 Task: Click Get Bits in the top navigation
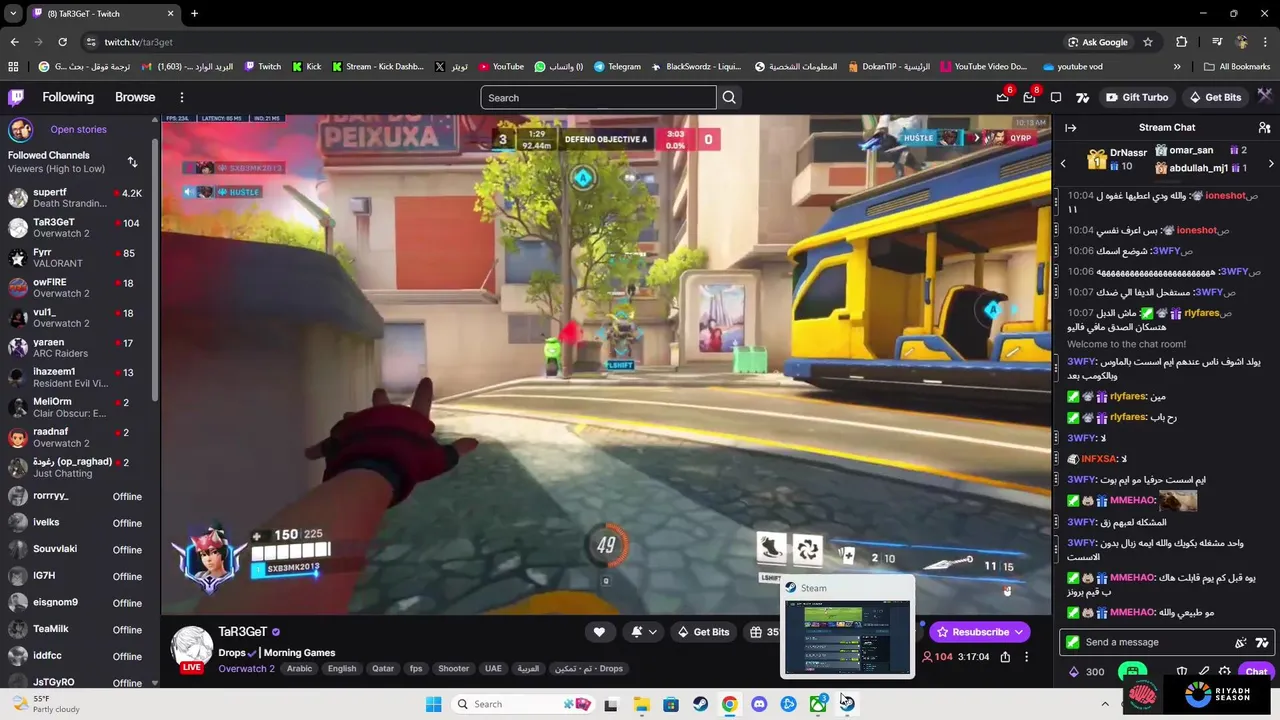pyautogui.click(x=1214, y=97)
